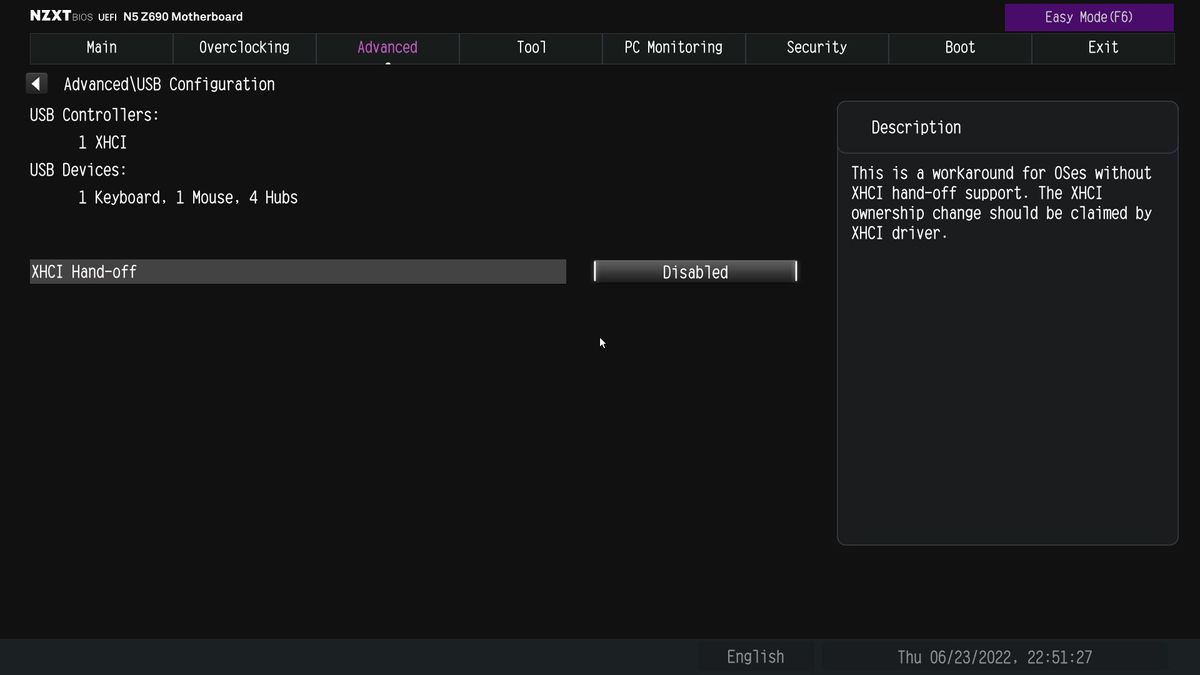The height and width of the screenshot is (675, 1200).
Task: Click the Description panel heading
Action: (x=916, y=127)
